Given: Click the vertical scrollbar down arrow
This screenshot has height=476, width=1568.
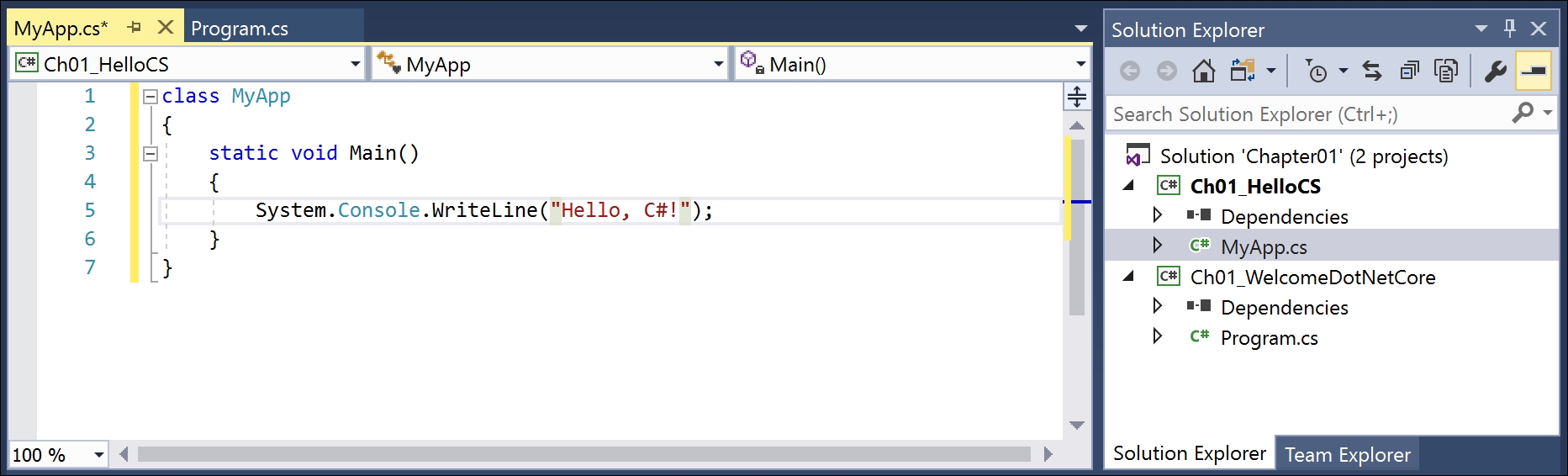Looking at the screenshot, I should point(1077,426).
